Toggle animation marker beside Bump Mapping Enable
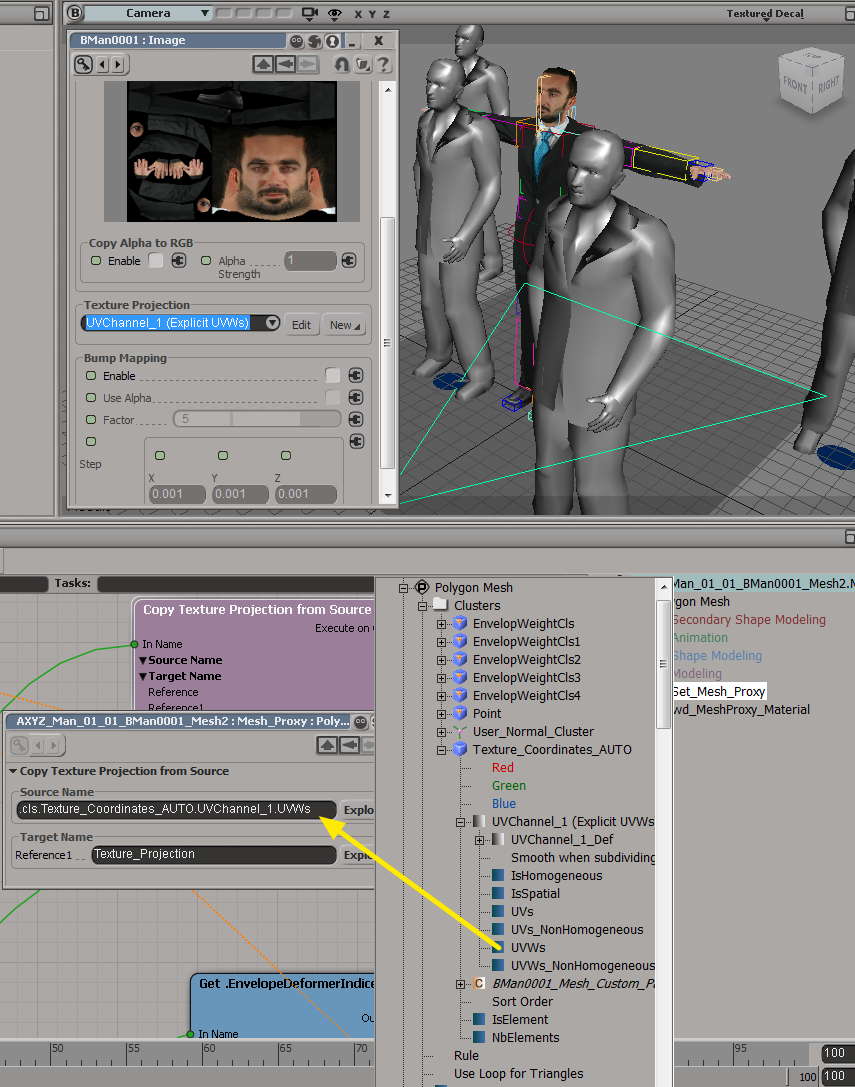The width and height of the screenshot is (855, 1087). click(x=91, y=376)
